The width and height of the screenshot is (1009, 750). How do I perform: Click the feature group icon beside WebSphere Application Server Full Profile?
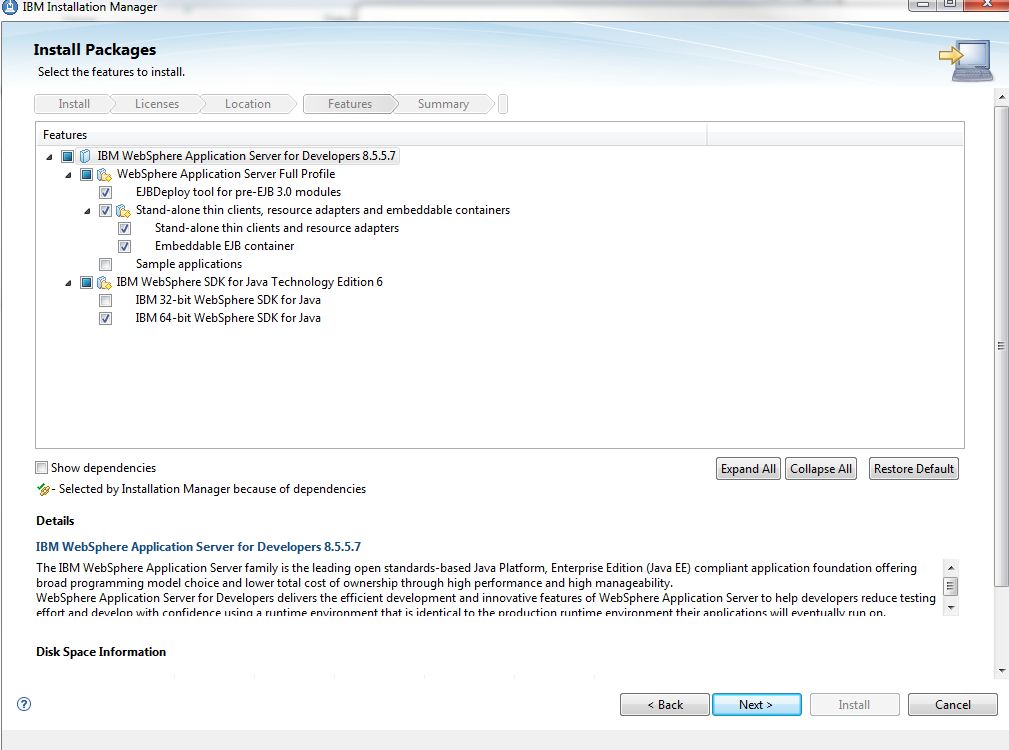pos(104,174)
